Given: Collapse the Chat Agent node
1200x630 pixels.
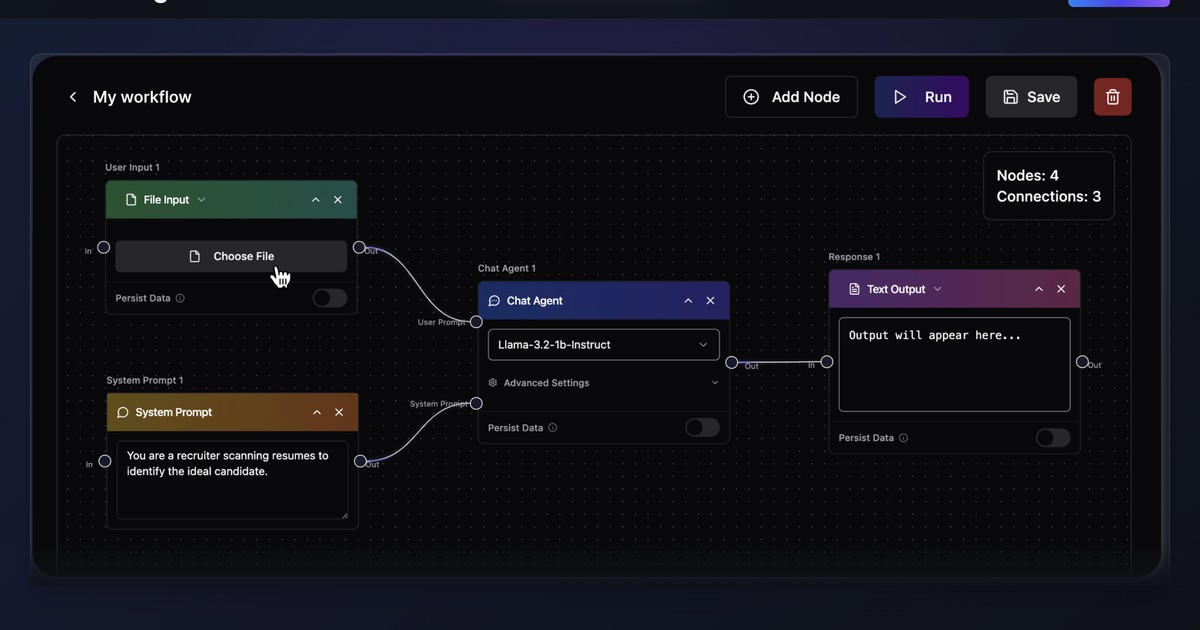Looking at the screenshot, I should click(688, 301).
